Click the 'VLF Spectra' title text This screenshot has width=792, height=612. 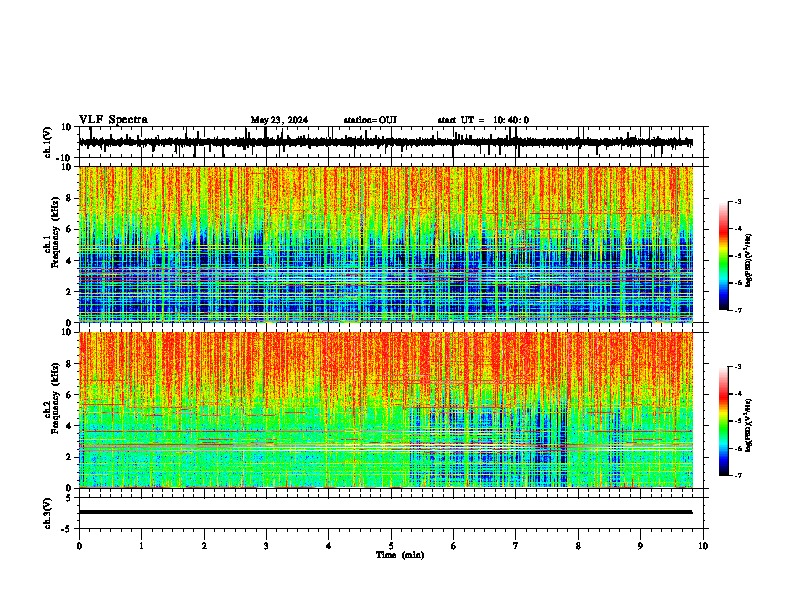click(113, 120)
